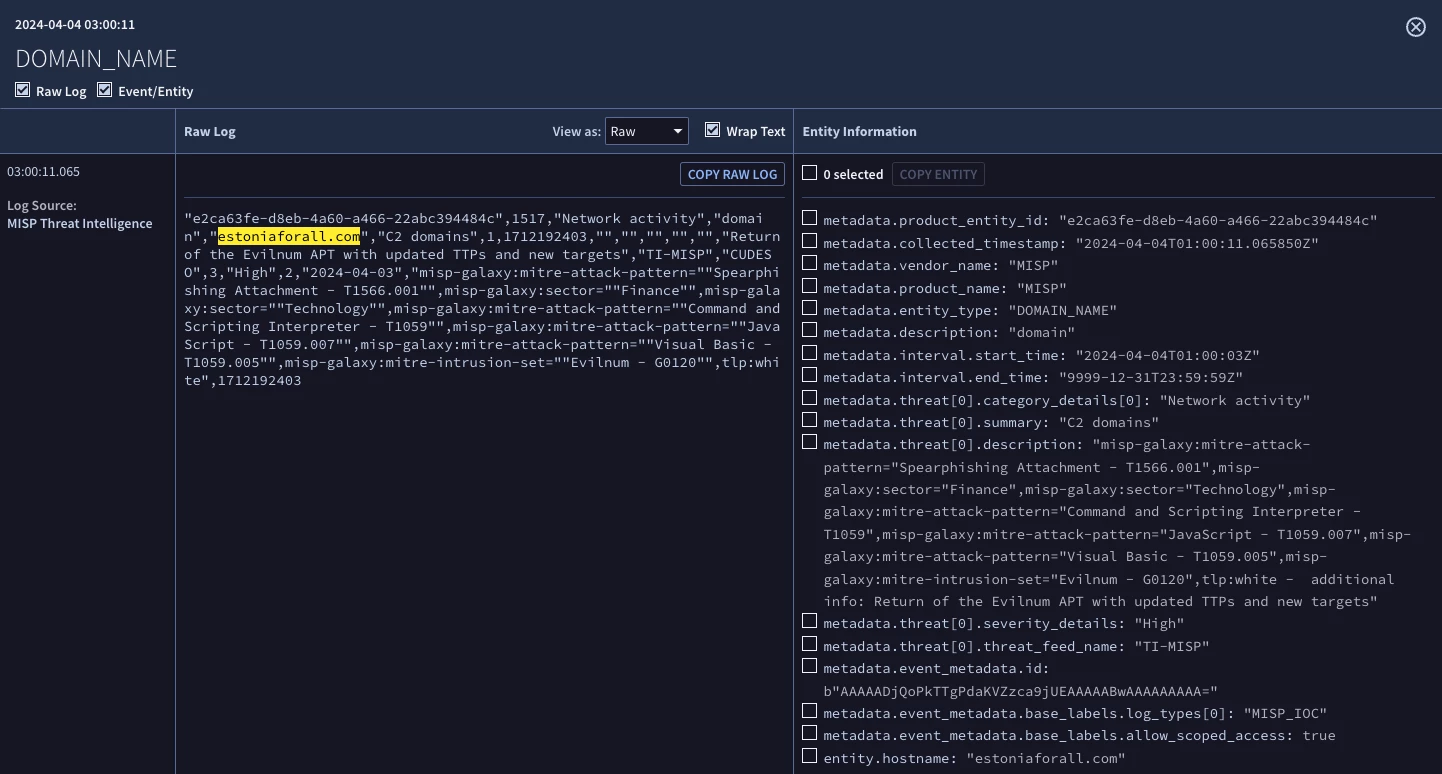
Task: Toggle the Event/Entity checkbox
Action: 104,90
